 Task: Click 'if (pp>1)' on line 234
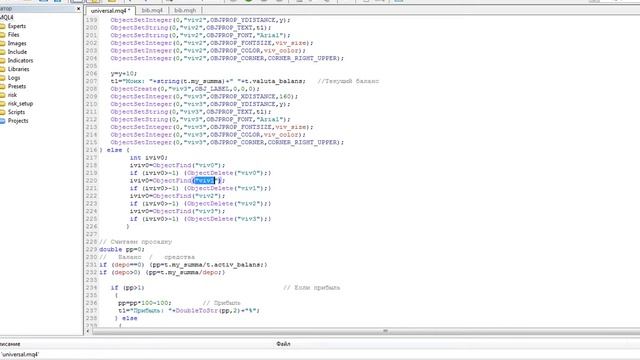tap(127, 288)
